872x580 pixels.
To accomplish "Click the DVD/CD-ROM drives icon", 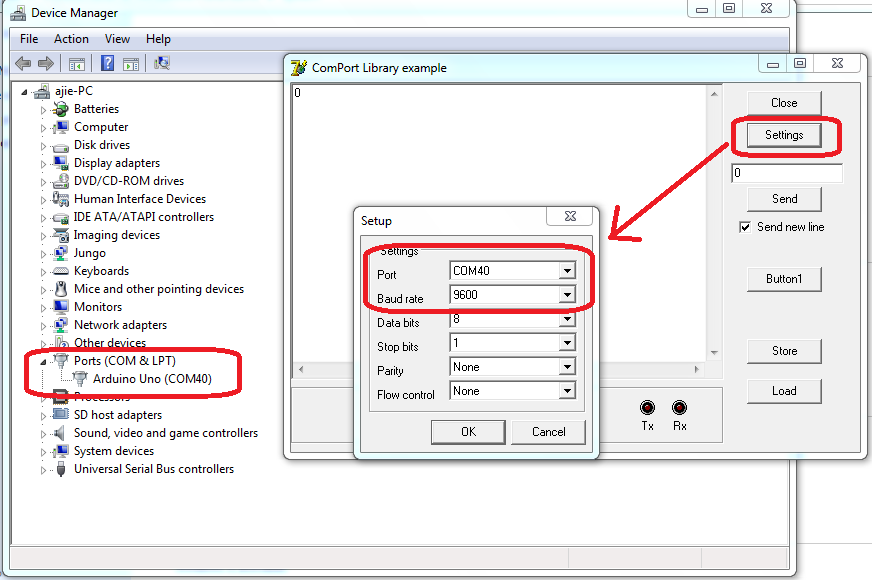I will tap(61, 181).
